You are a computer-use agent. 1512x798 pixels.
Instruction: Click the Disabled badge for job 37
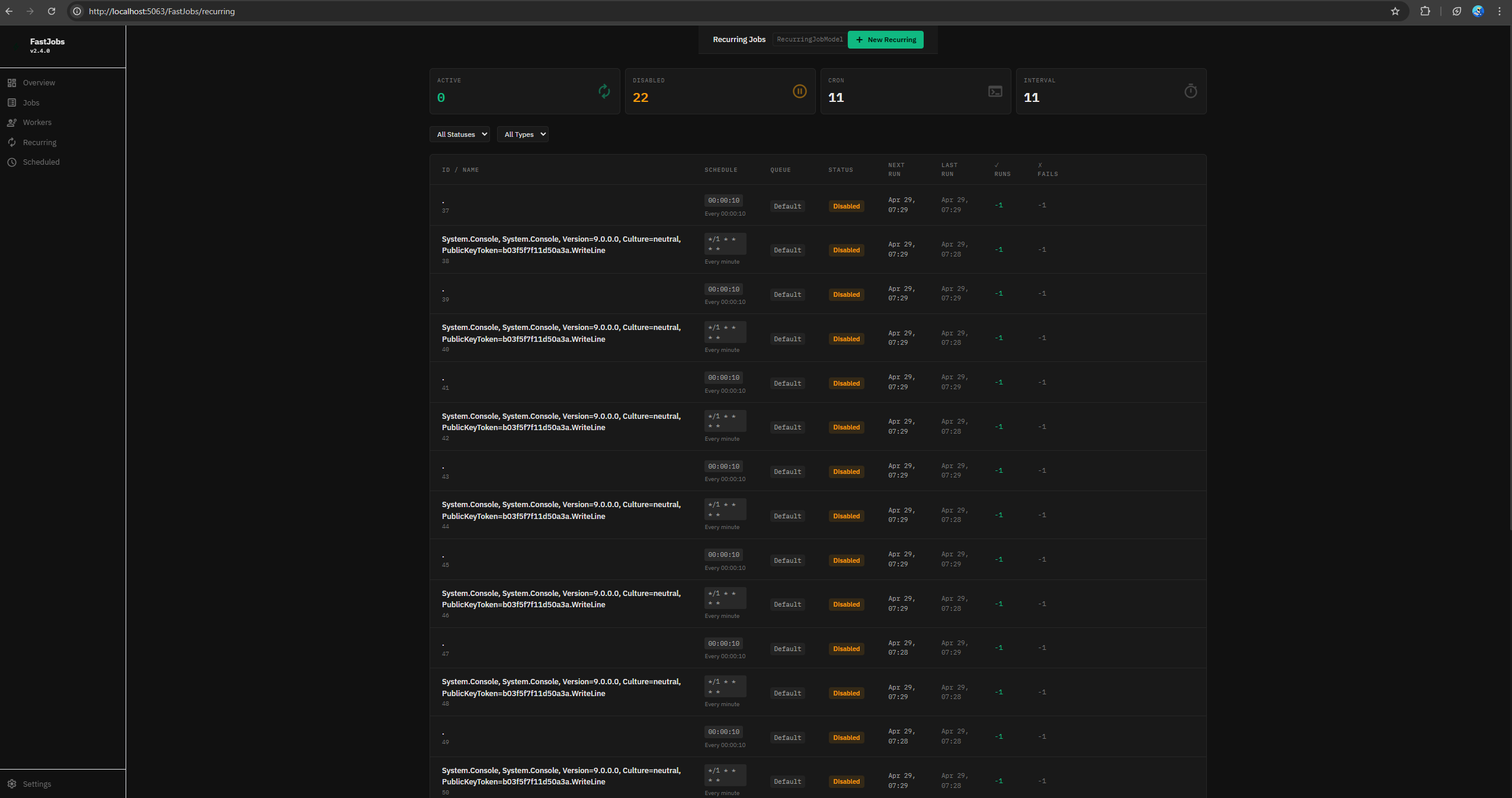pyautogui.click(x=846, y=207)
